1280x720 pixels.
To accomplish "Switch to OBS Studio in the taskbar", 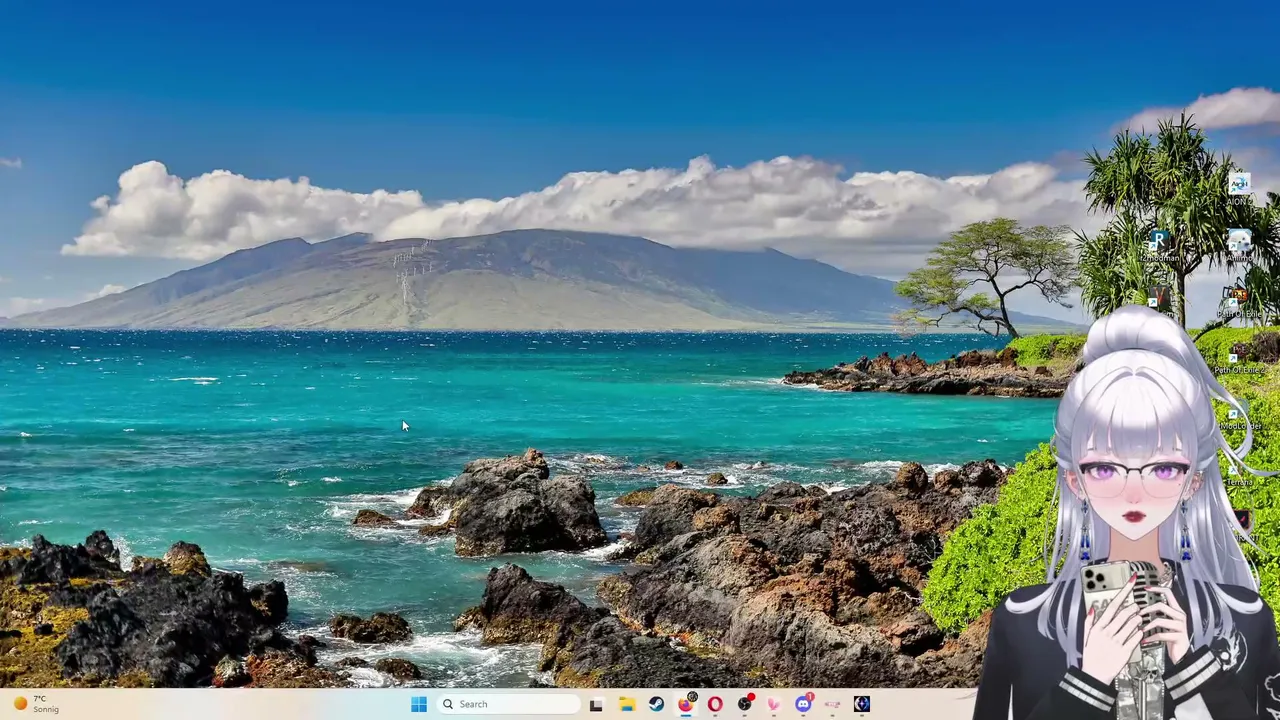I will coord(744,704).
